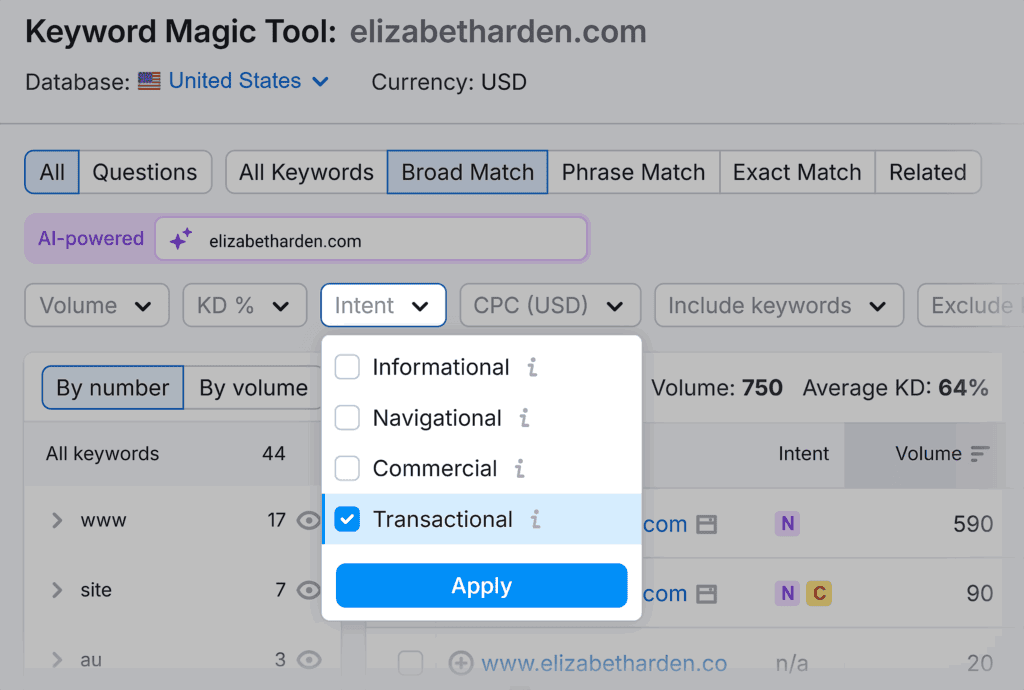The image size is (1024, 690).
Task: Enable the Commercial intent checkbox
Action: pos(347,468)
